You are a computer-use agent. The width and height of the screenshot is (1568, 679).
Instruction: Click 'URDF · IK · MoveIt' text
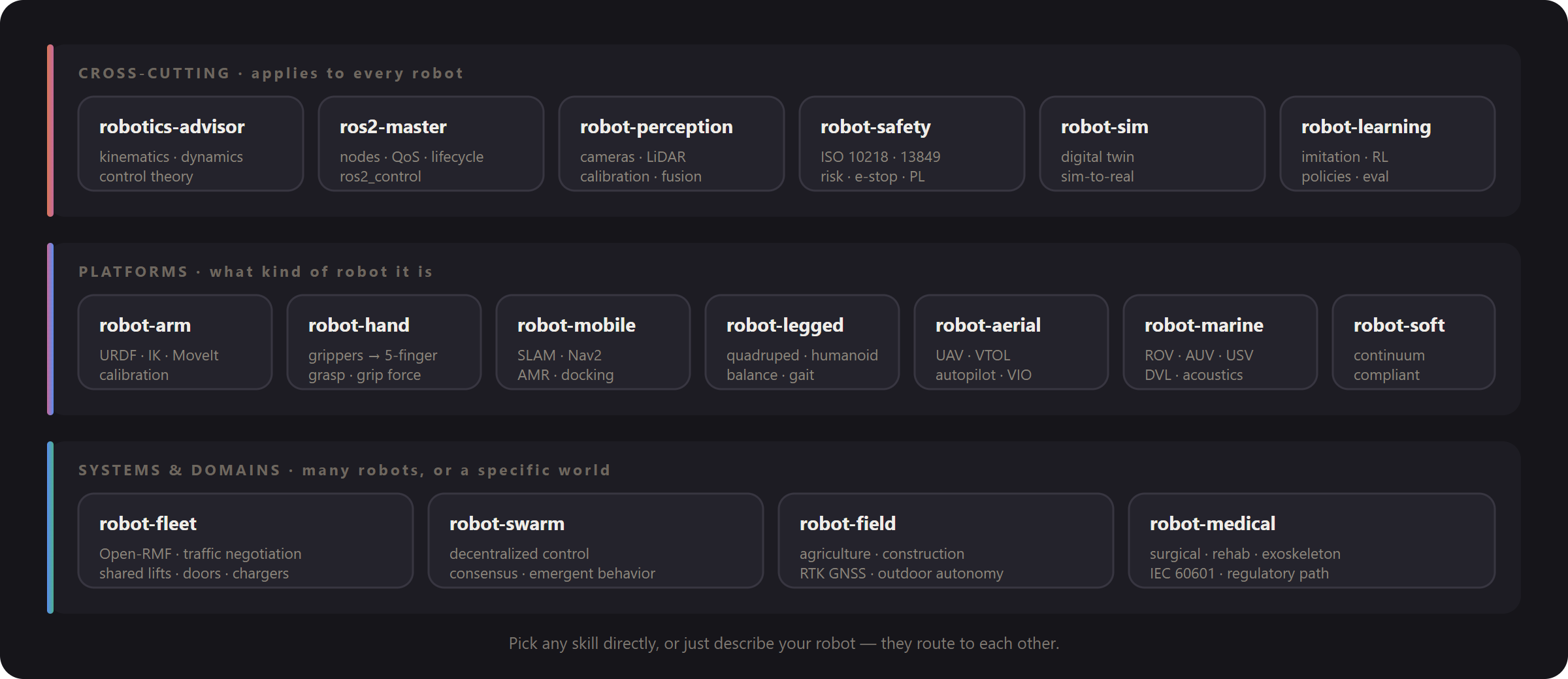159,355
